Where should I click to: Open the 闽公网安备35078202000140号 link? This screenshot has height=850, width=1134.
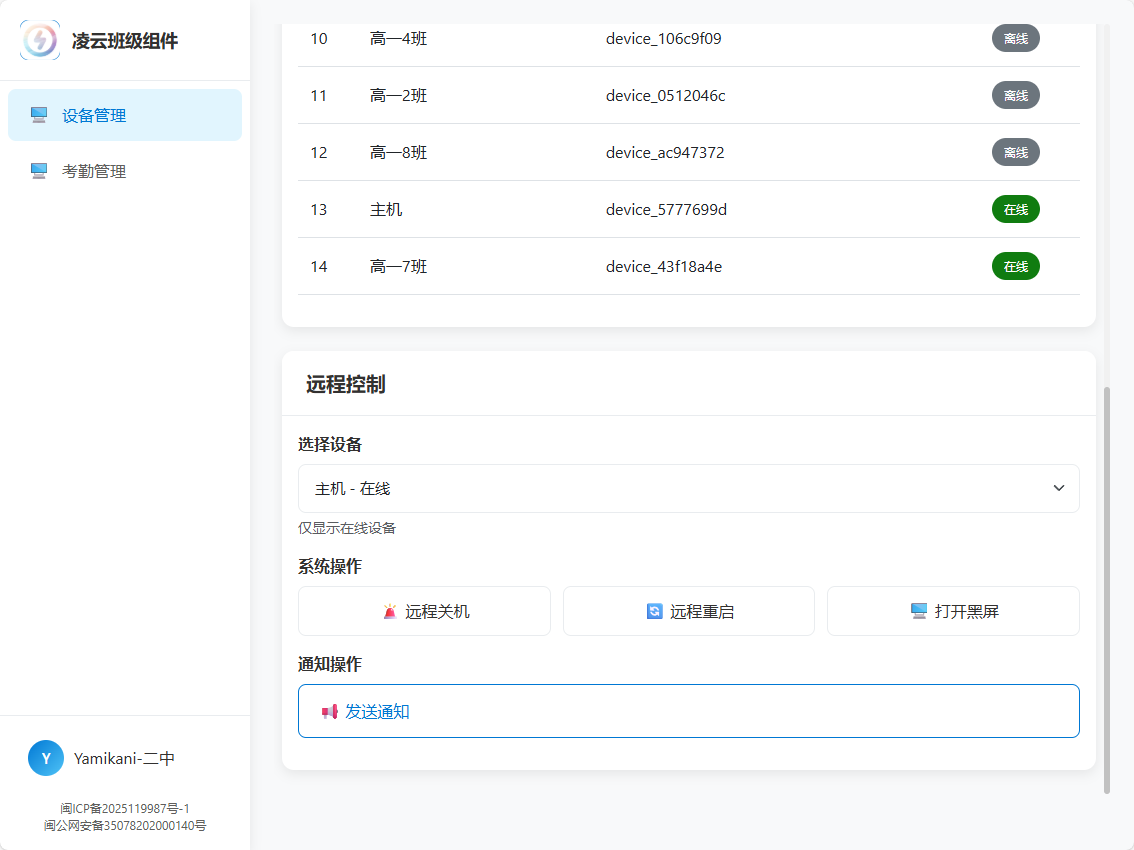(125, 826)
